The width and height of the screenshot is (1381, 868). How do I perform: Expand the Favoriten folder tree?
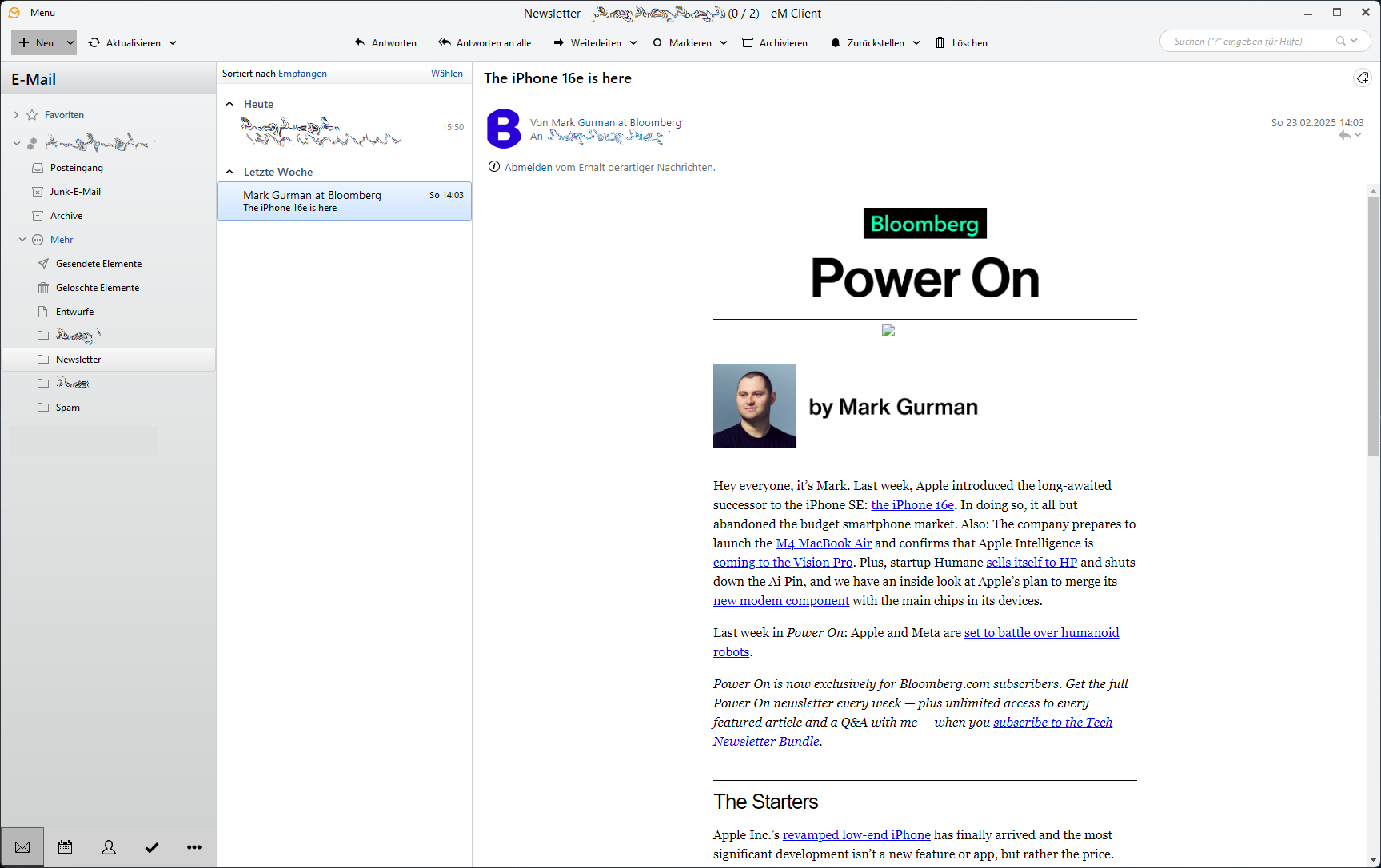pos(16,115)
